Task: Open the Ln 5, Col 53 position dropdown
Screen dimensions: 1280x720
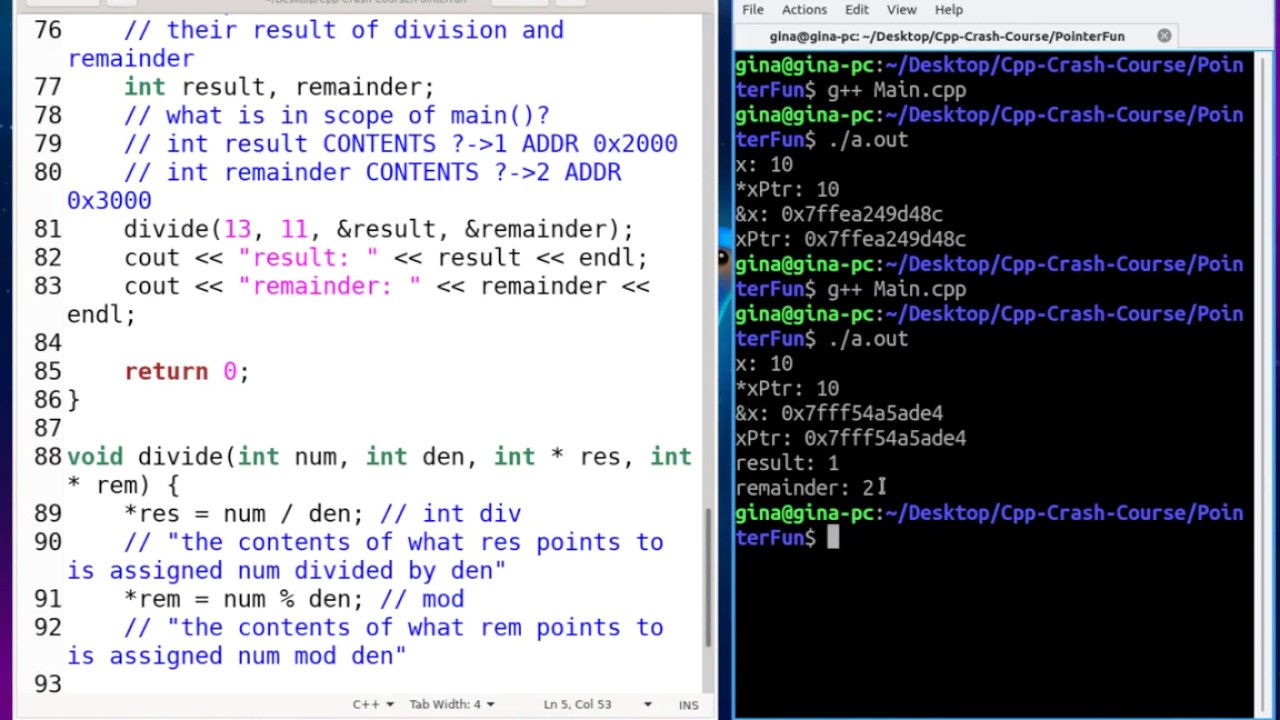Action: pyautogui.click(x=598, y=704)
